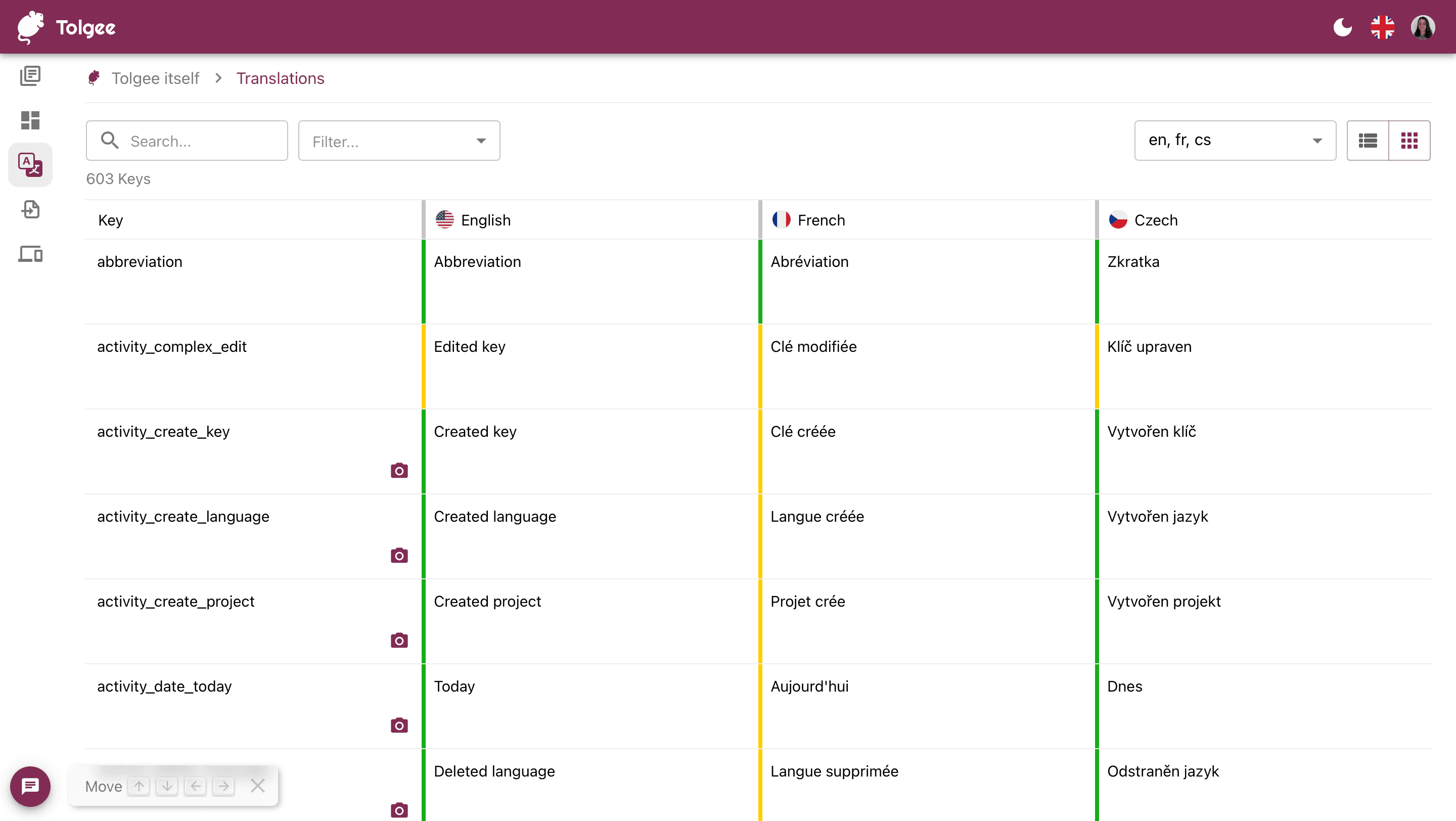Open the user avatar menu

1423,27
